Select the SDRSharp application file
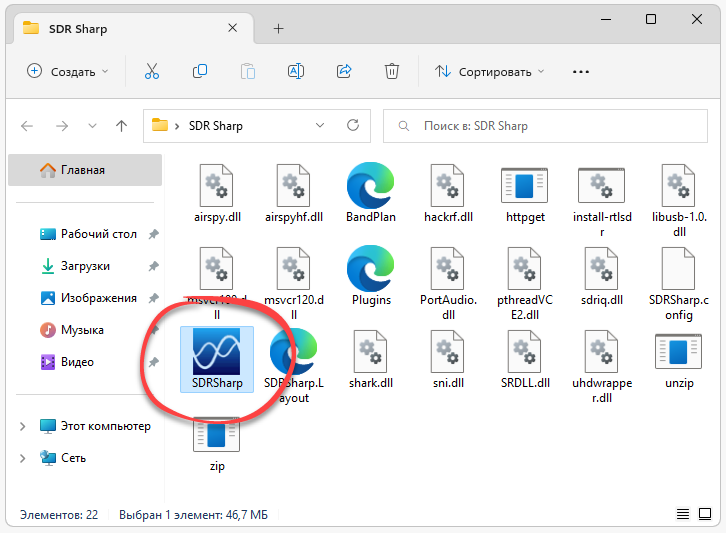This screenshot has width=726, height=533. [217, 359]
